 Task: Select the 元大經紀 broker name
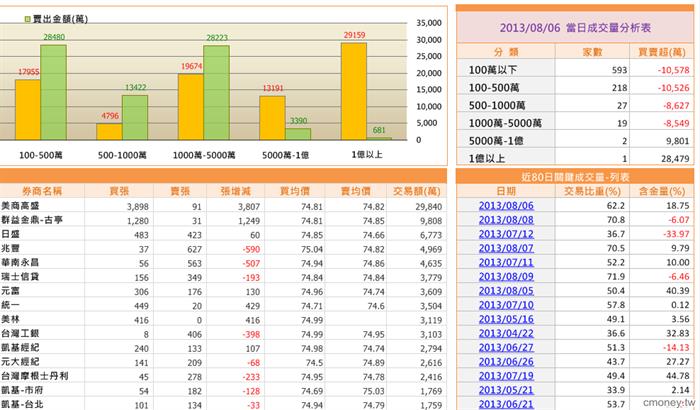[20, 362]
